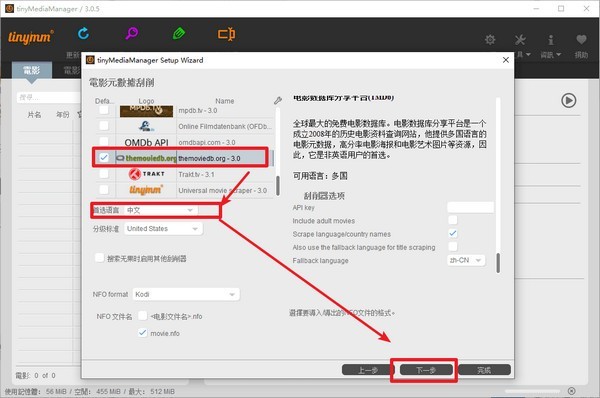Select the Trakt.tv scraper row
This screenshot has height=398, width=600.
(183, 174)
